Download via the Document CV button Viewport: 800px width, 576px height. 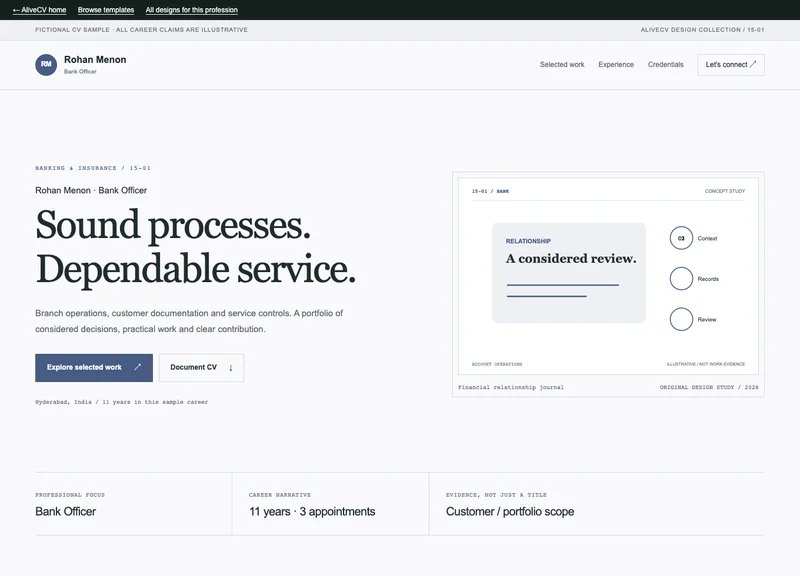(x=201, y=367)
